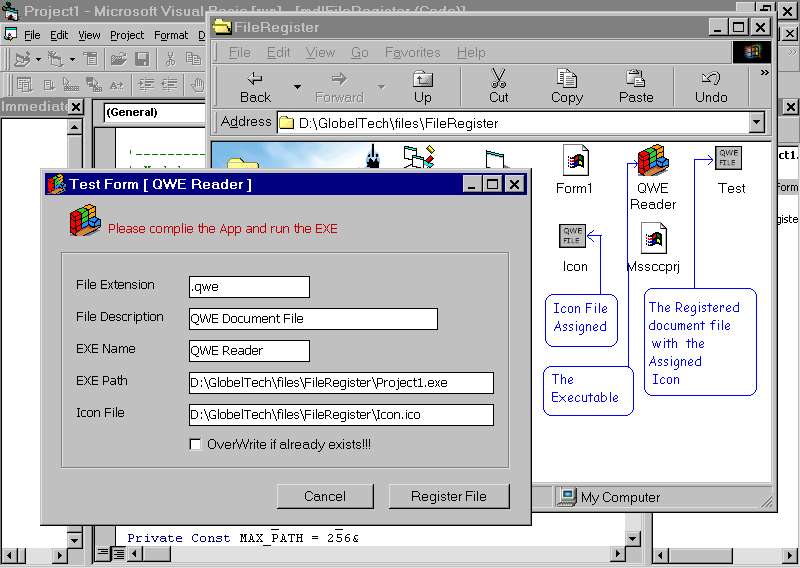Click the Paste clipboard icon
Screen dimensions: 800x568
635,79
